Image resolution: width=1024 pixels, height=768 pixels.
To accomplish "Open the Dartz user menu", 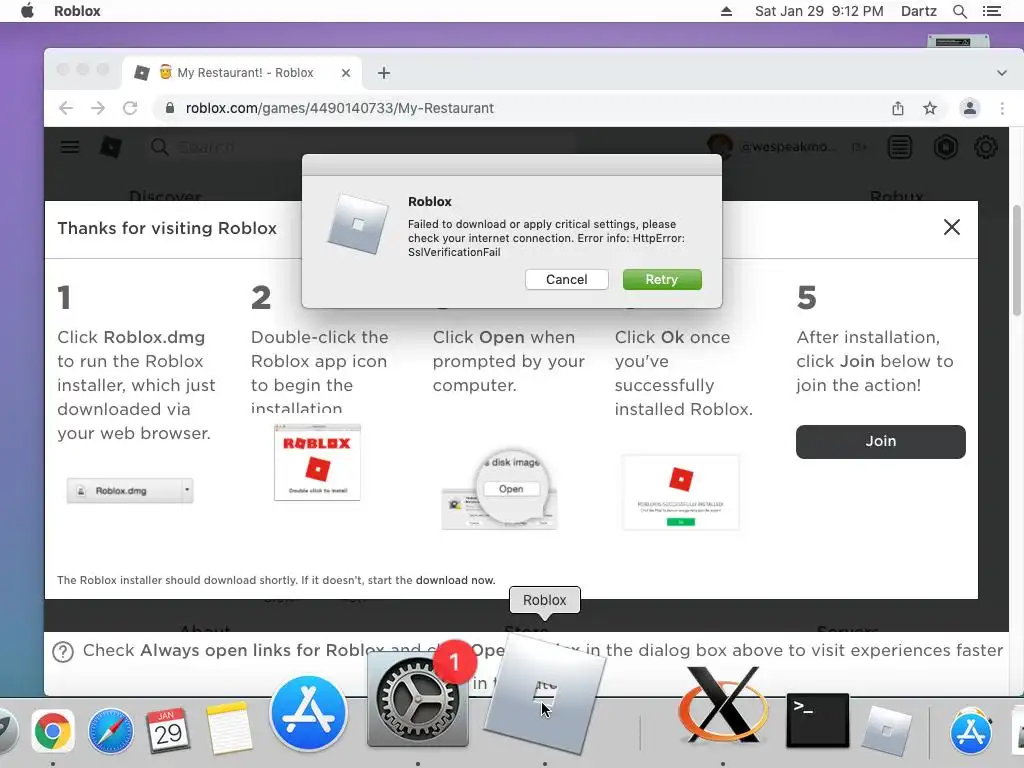I will tap(918, 11).
